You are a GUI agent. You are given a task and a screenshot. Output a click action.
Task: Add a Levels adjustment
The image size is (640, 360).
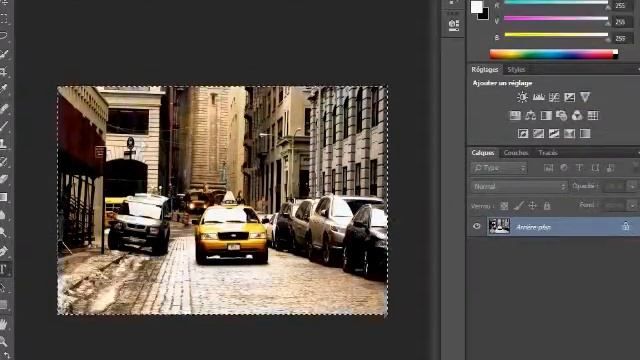click(x=538, y=97)
